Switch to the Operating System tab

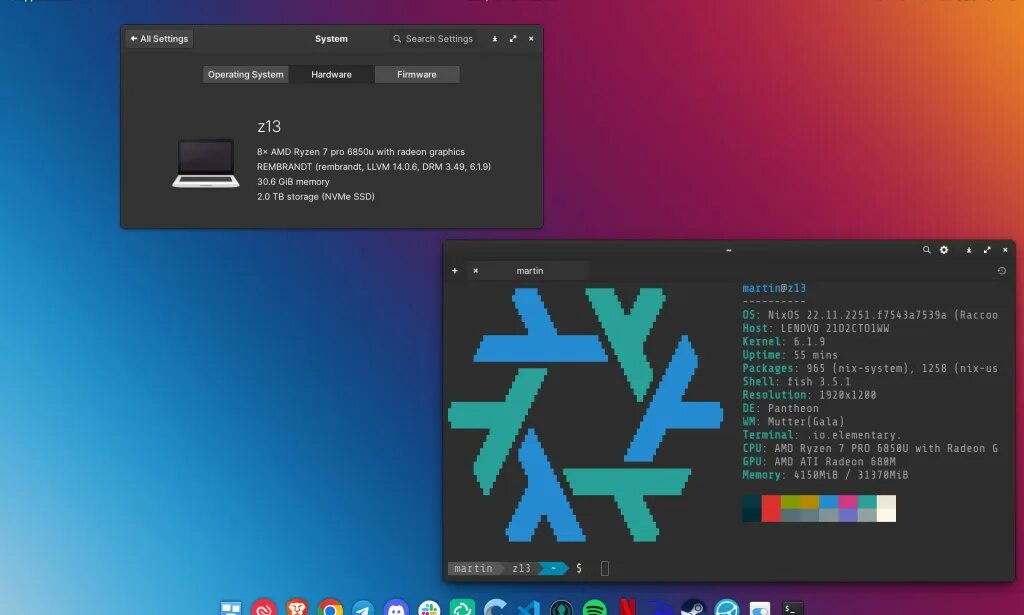(246, 74)
